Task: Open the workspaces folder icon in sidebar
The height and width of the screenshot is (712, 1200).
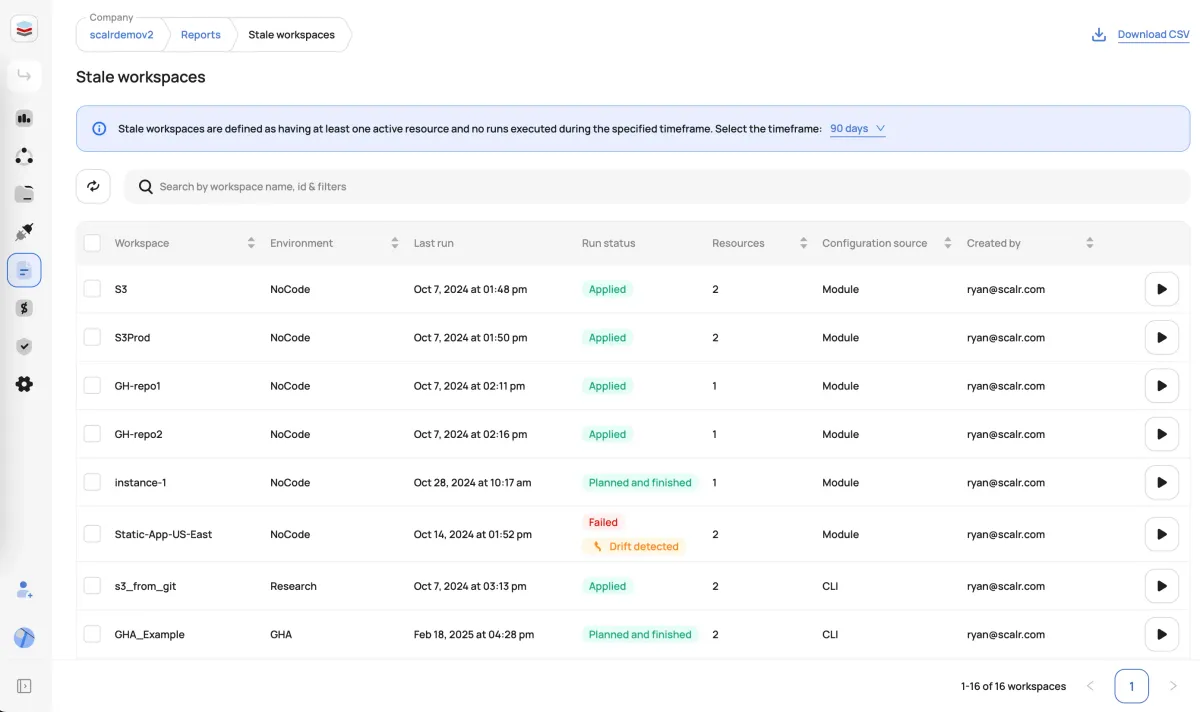Action: tap(24, 193)
